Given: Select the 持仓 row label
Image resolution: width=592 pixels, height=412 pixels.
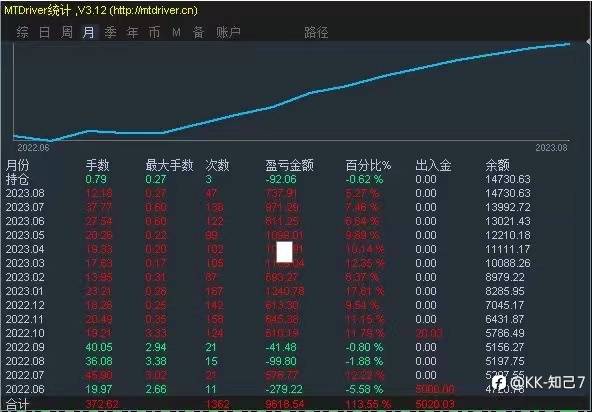Looking at the screenshot, I should tap(17, 179).
